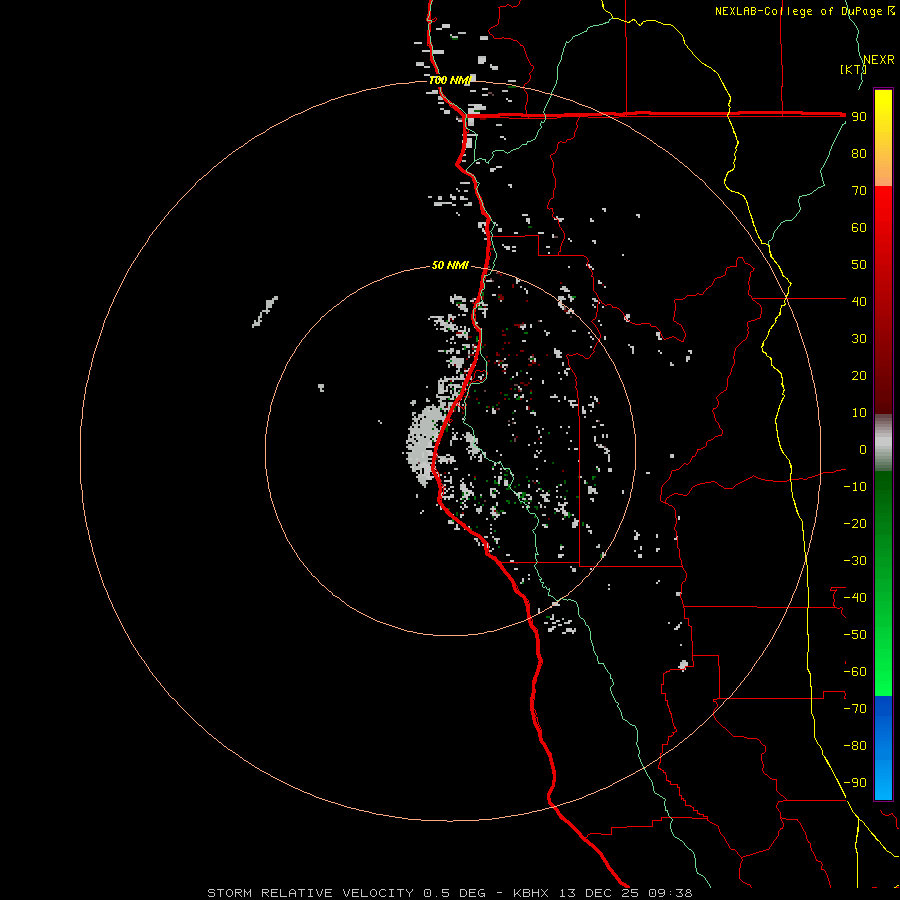Click the 0.5 DEG elevation text
The image size is (900, 900).
(455, 893)
